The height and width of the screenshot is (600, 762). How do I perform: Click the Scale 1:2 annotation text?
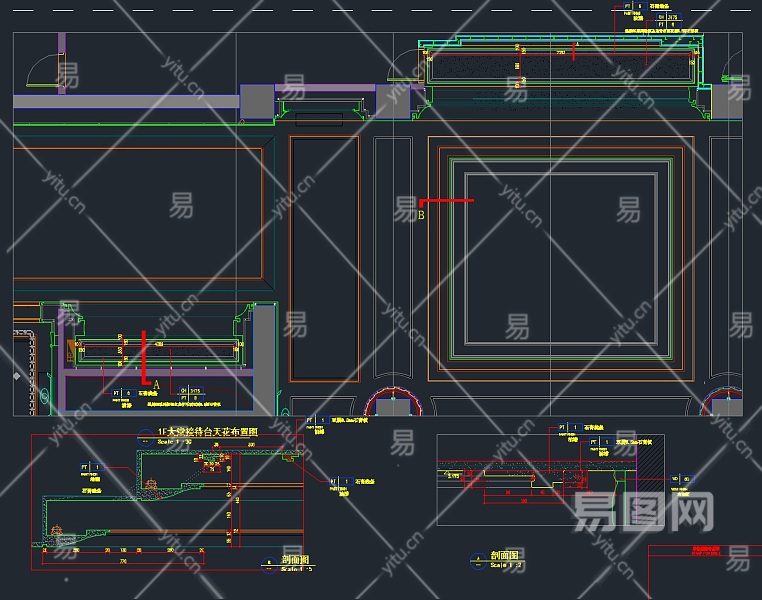pos(506,565)
